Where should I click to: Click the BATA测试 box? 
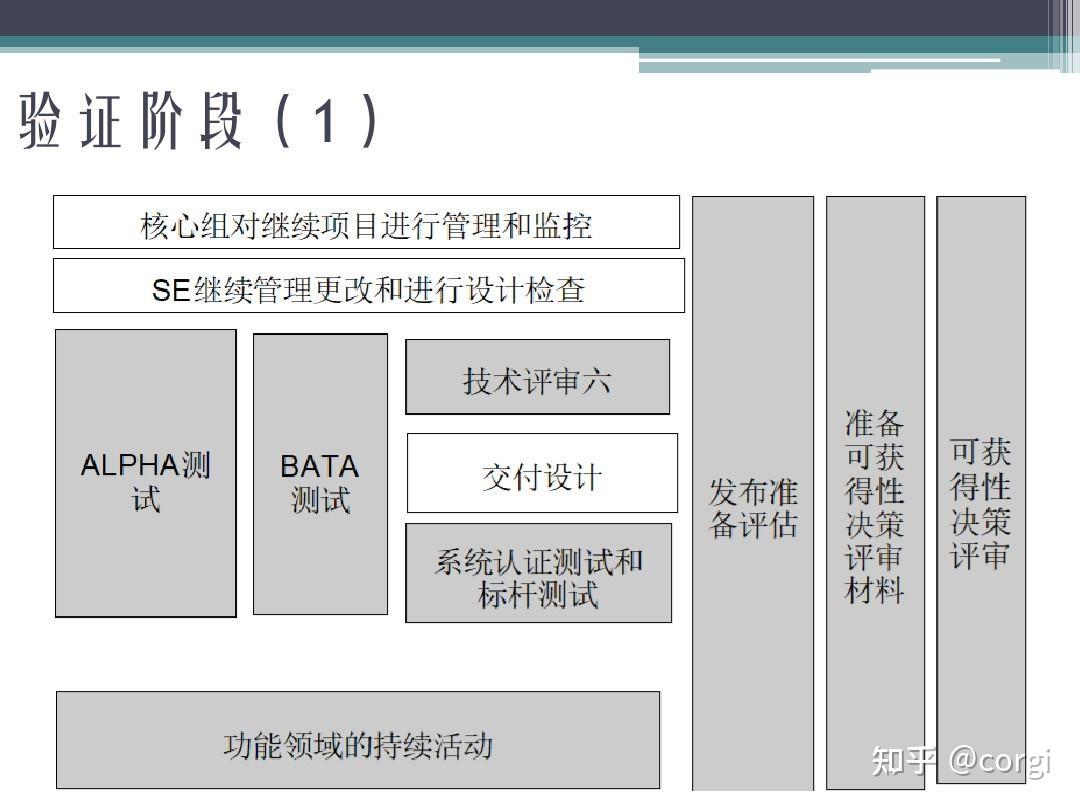319,472
